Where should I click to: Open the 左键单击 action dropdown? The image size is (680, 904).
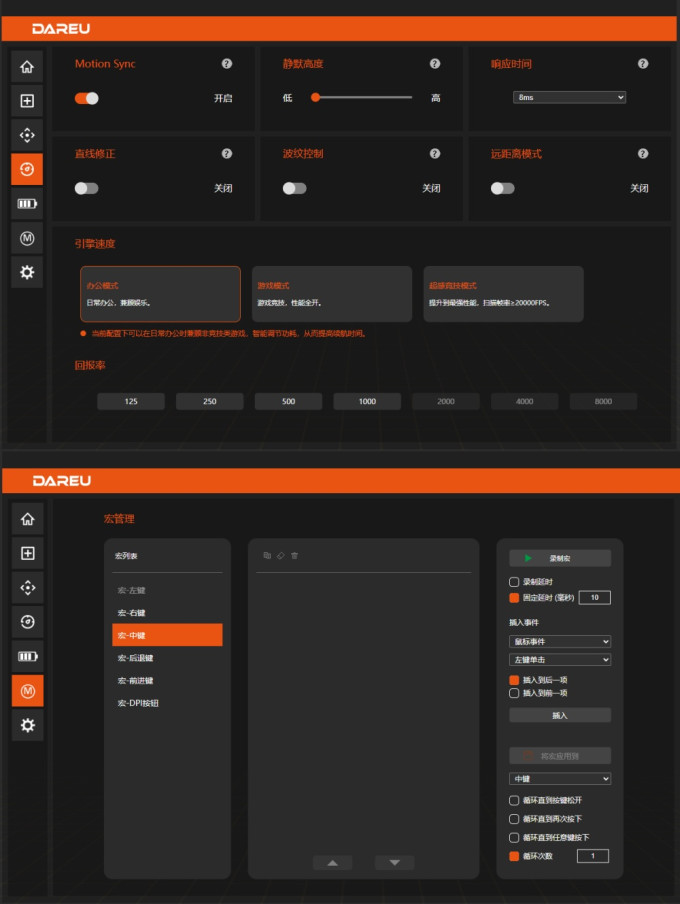[560, 660]
